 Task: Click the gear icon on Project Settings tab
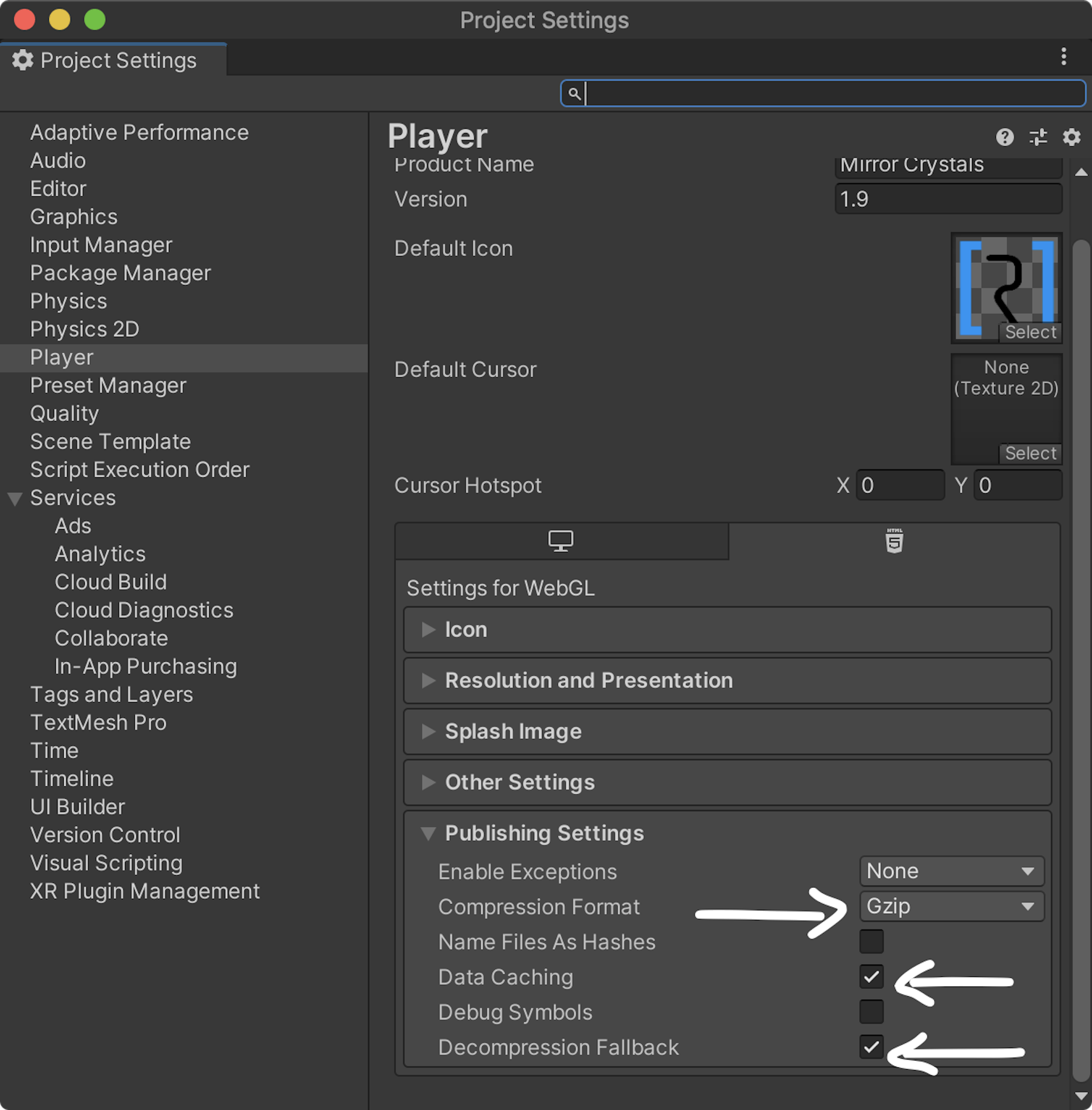click(23, 60)
